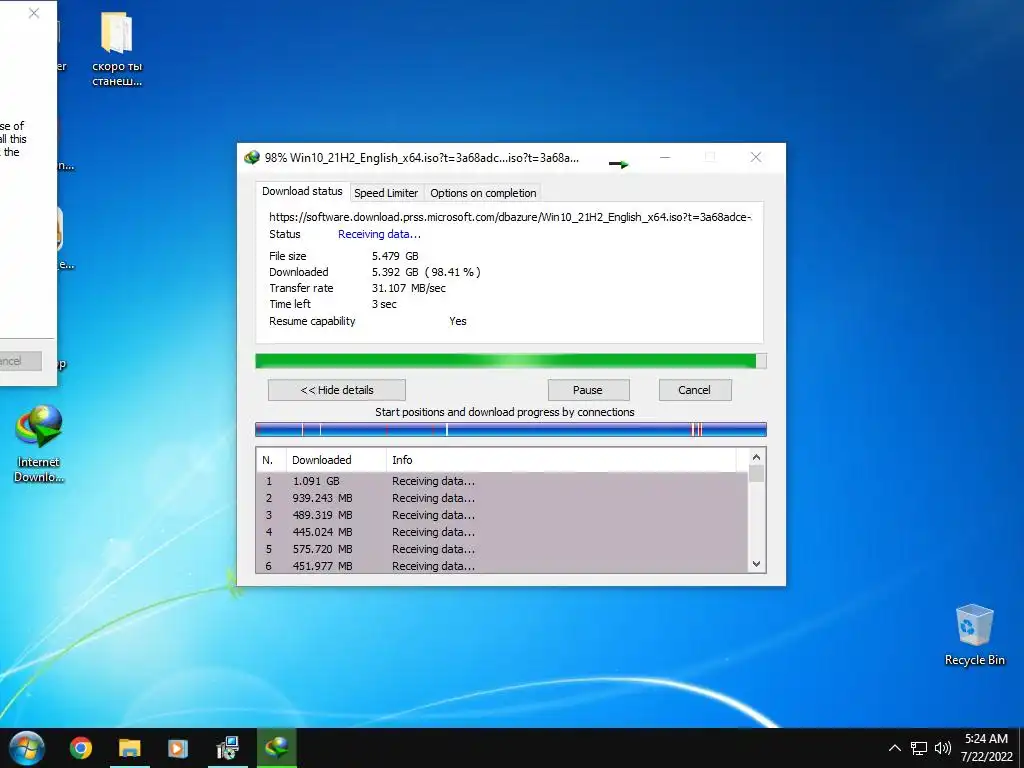Click the 'Downloaded' column header

(x=336, y=460)
